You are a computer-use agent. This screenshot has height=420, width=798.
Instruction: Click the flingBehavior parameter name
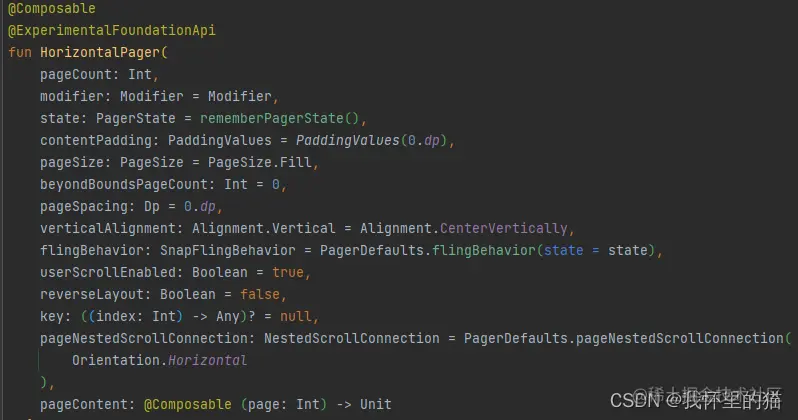click(92, 250)
